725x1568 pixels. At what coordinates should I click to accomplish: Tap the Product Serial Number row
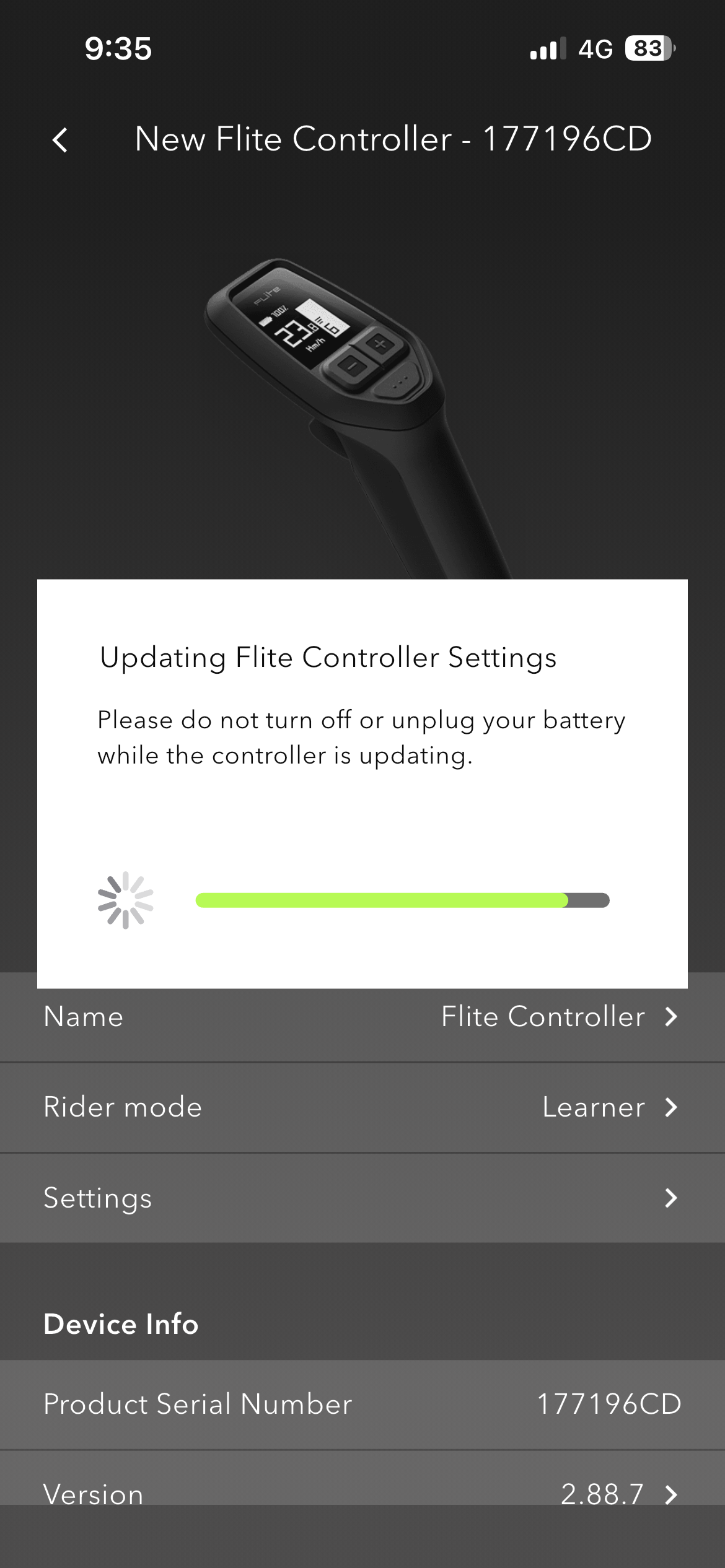click(362, 1405)
